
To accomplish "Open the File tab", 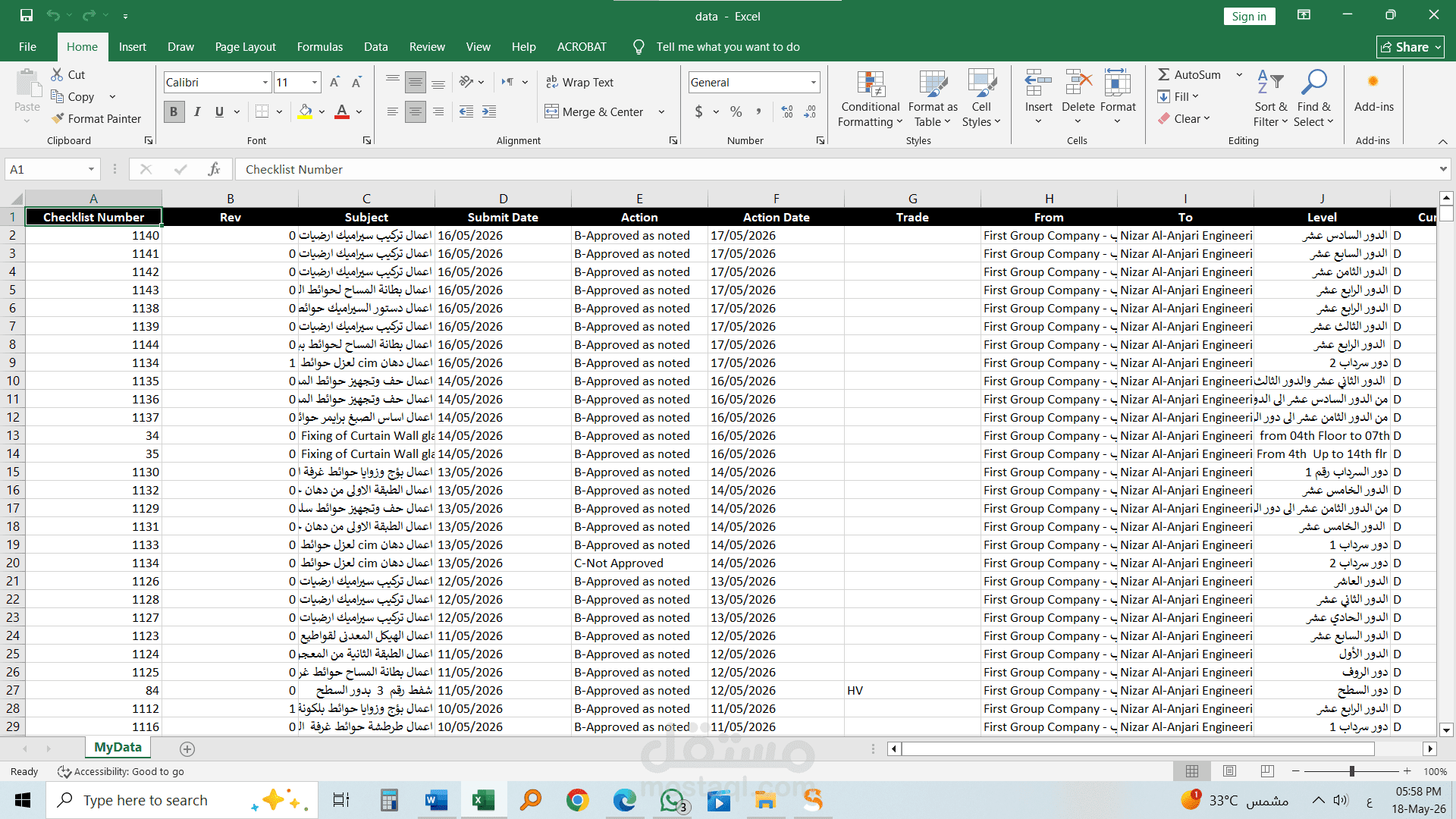I will pos(27,46).
